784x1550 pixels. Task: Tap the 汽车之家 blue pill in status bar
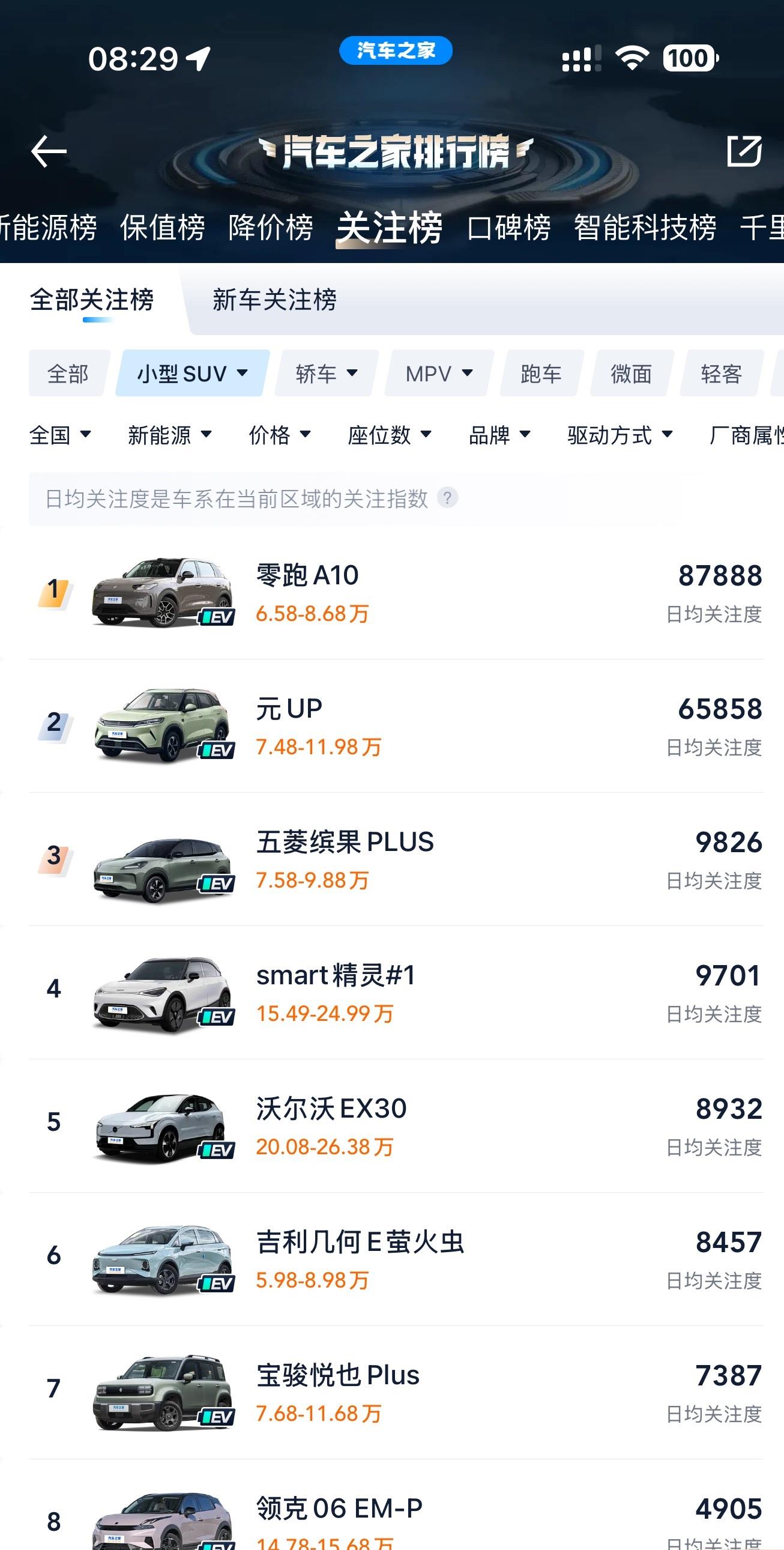coord(396,50)
